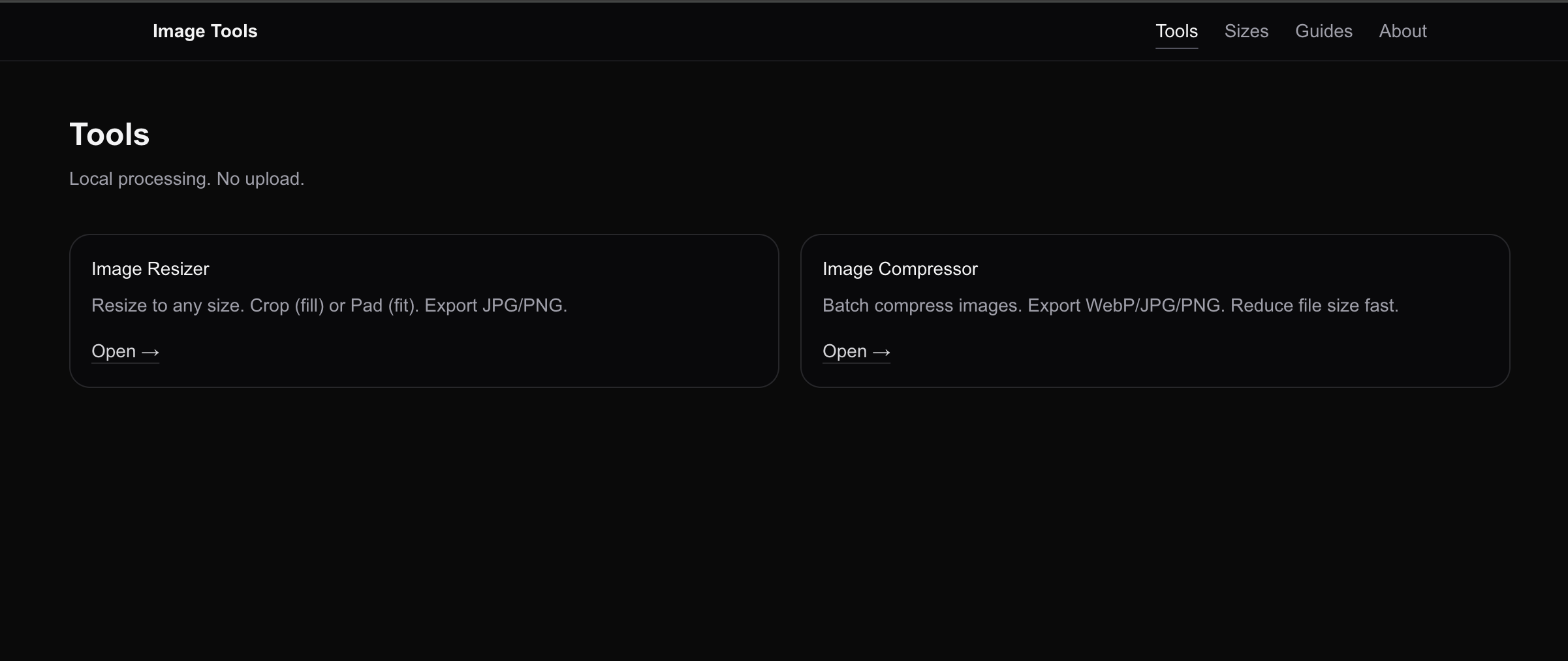The image size is (1568, 661).
Task: Navigate to the Guides page
Action: 1323,31
